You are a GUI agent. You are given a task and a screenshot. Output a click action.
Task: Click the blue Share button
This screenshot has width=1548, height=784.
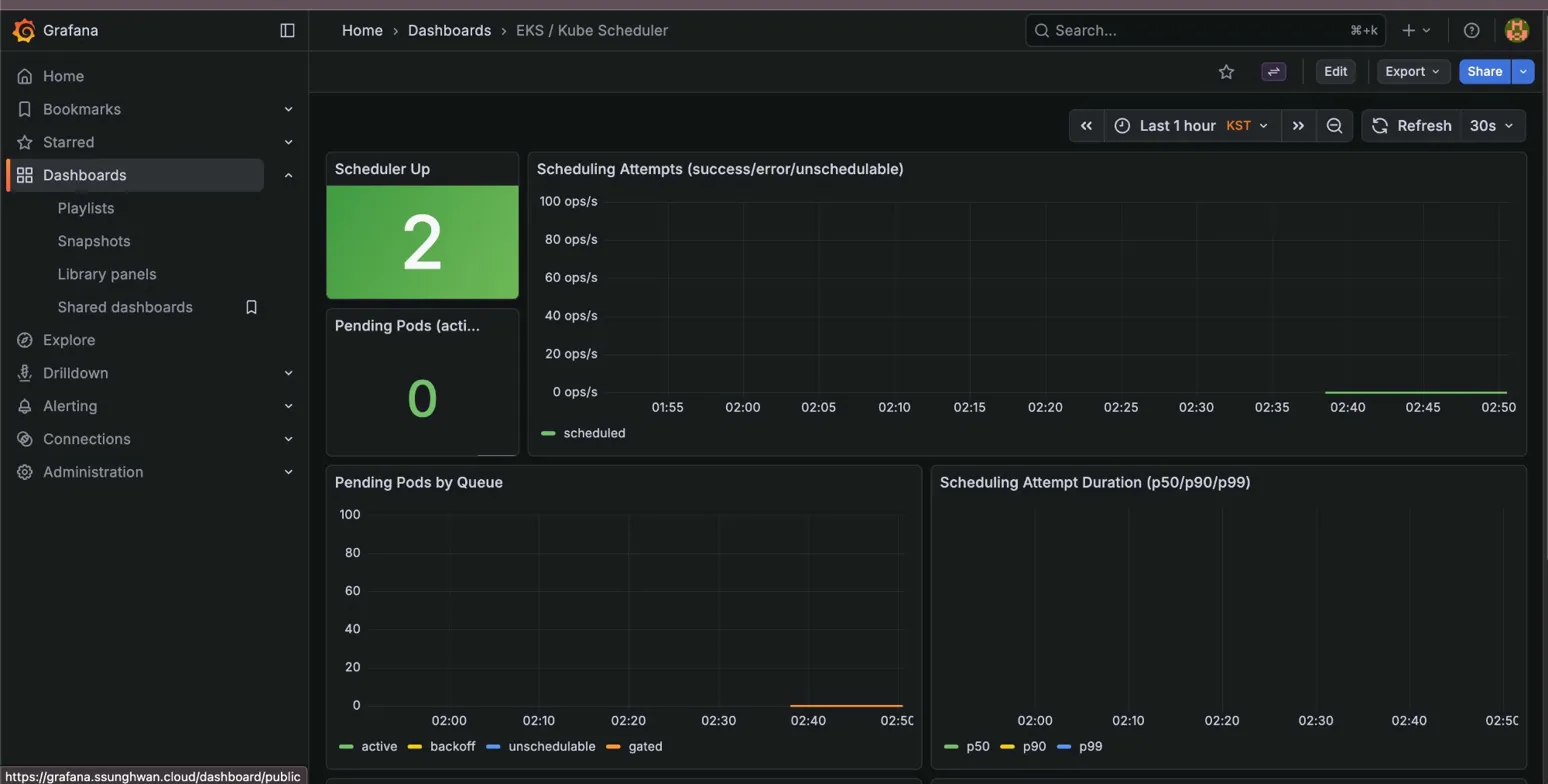tap(1485, 71)
